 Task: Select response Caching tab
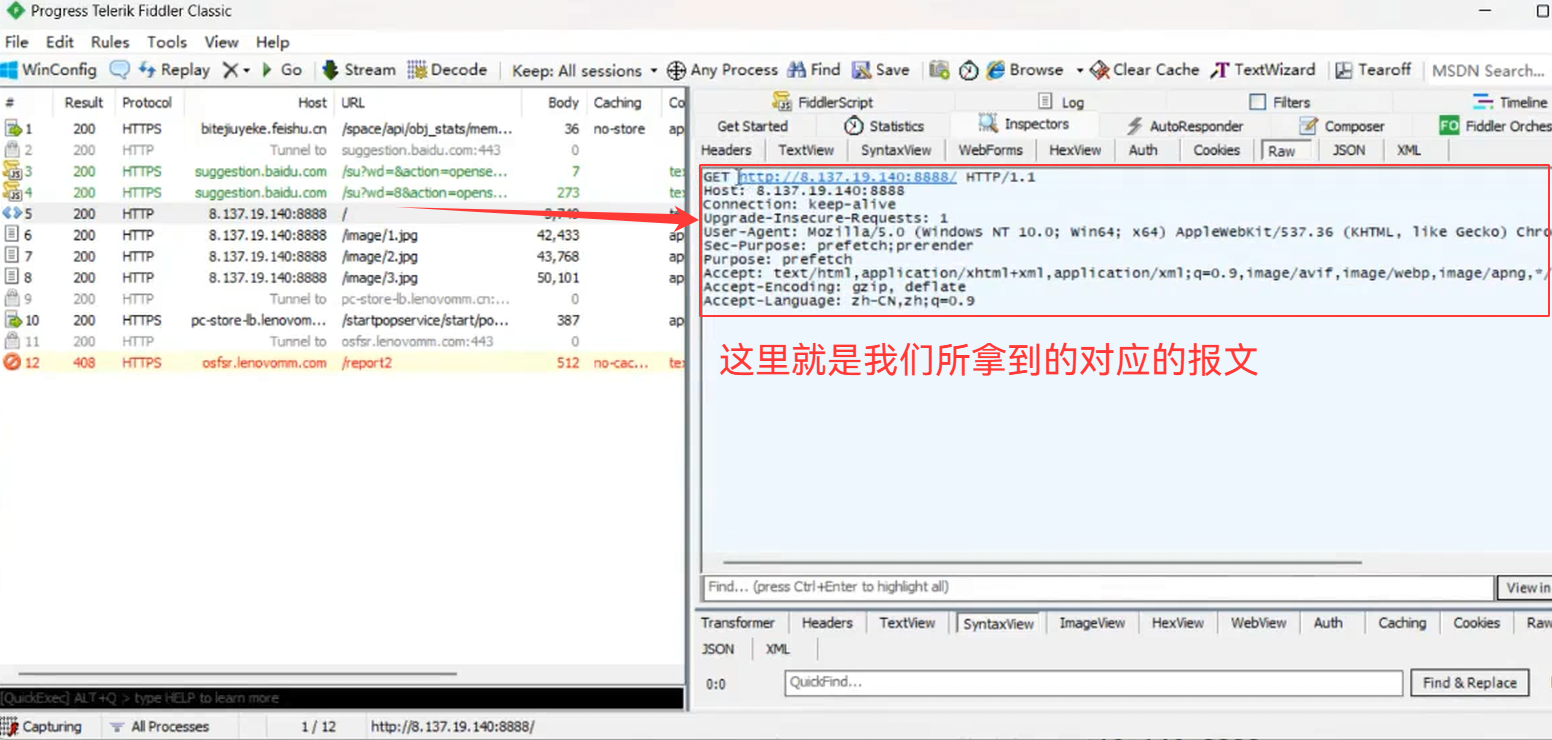click(1402, 622)
